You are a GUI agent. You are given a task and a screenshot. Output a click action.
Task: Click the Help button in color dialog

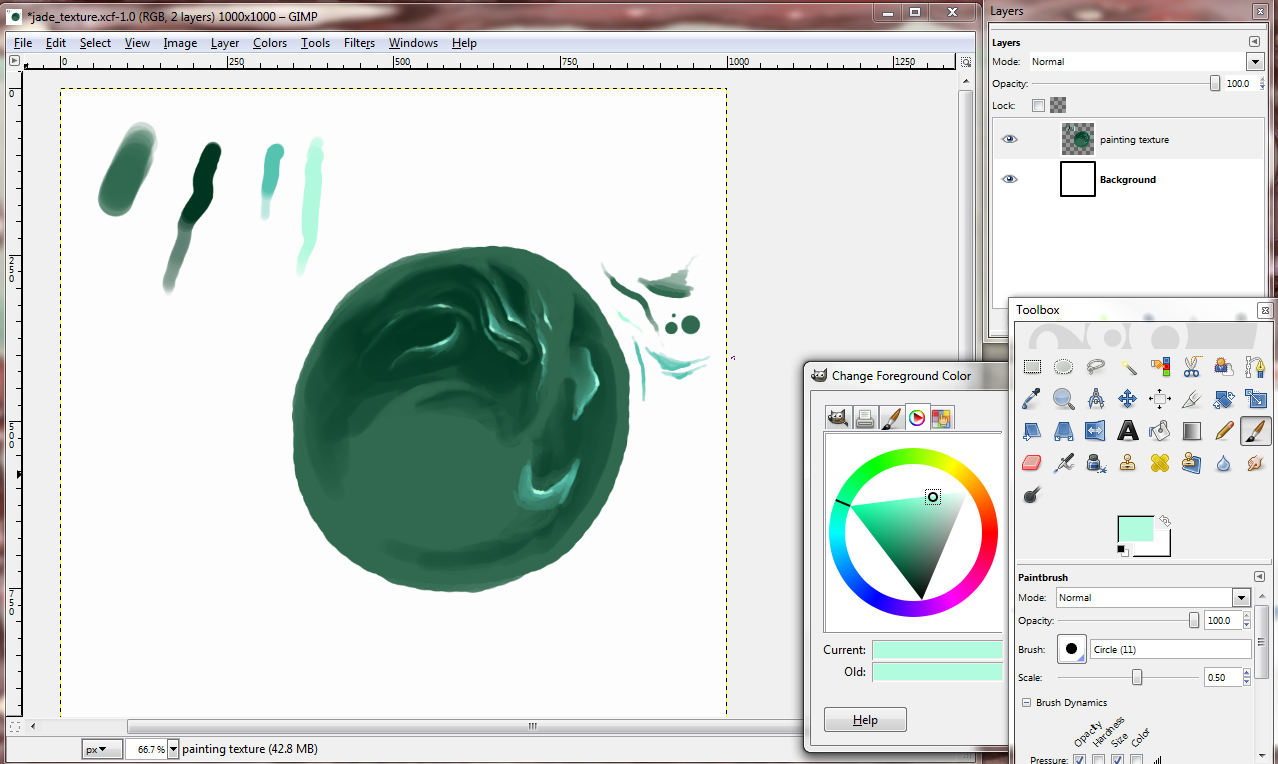click(x=865, y=720)
